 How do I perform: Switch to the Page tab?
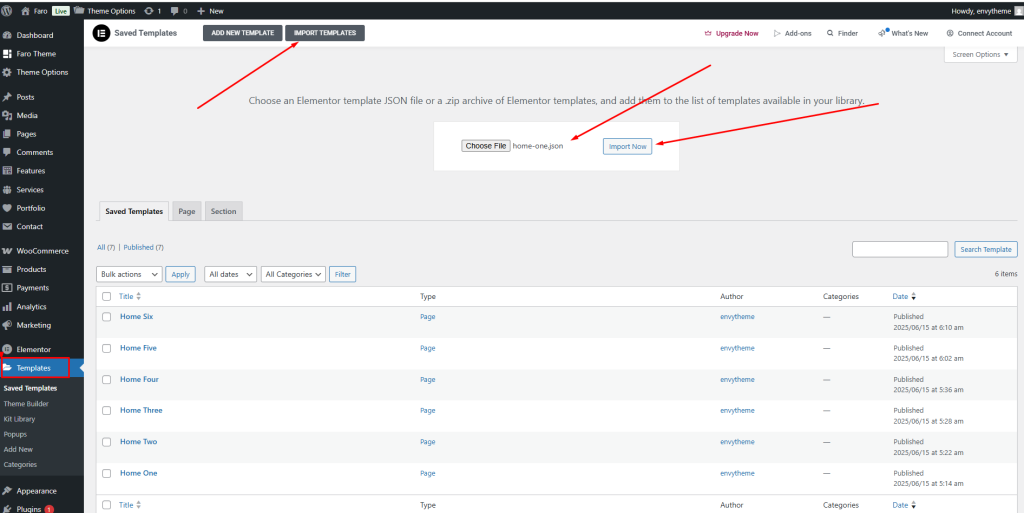click(x=186, y=211)
